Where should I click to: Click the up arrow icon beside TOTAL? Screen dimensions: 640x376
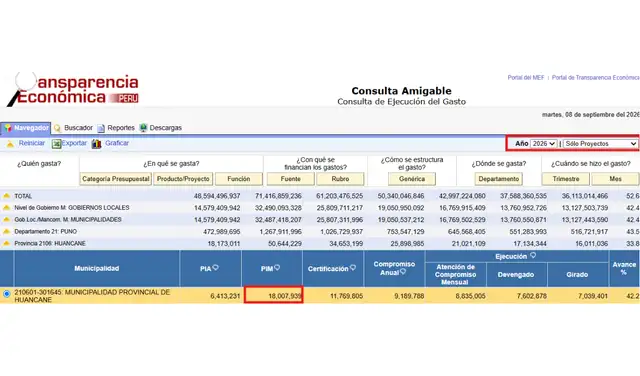(6, 196)
